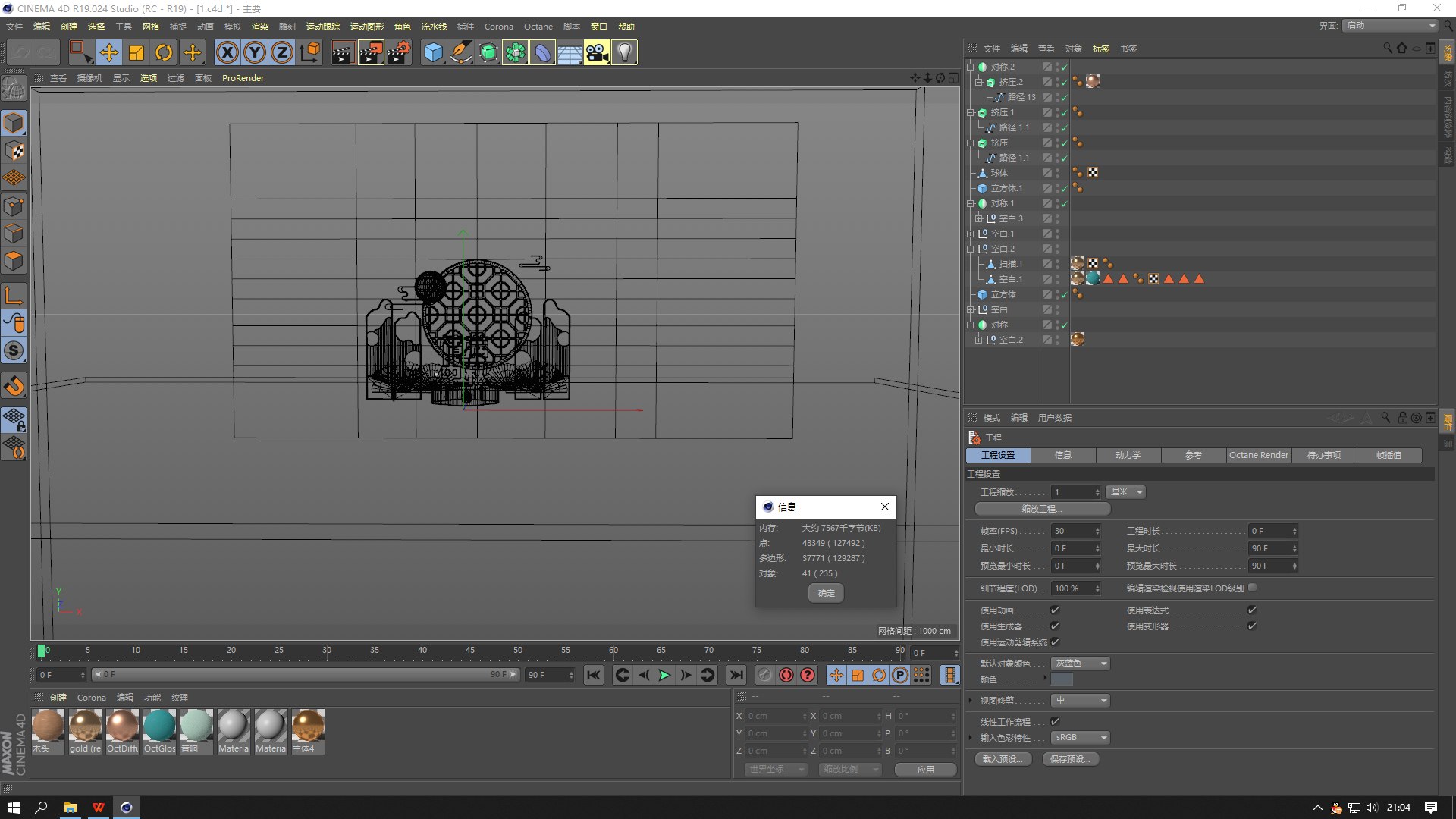Toggle the 线性工作流程 checkbox
Image resolution: width=1456 pixels, height=819 pixels.
1055,721
